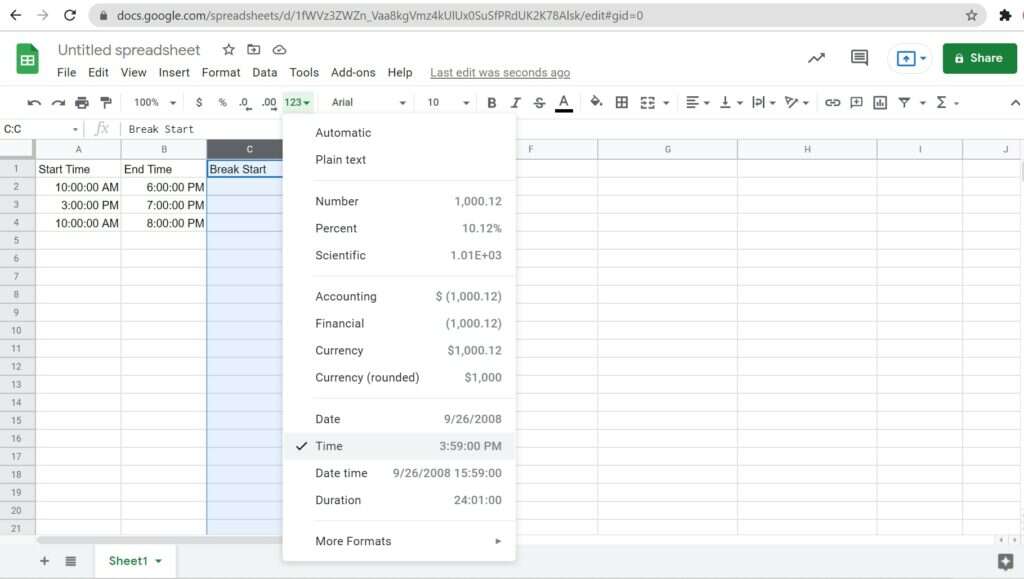The height and width of the screenshot is (579, 1024).
Task: Click the Insert link icon
Action: click(x=832, y=102)
